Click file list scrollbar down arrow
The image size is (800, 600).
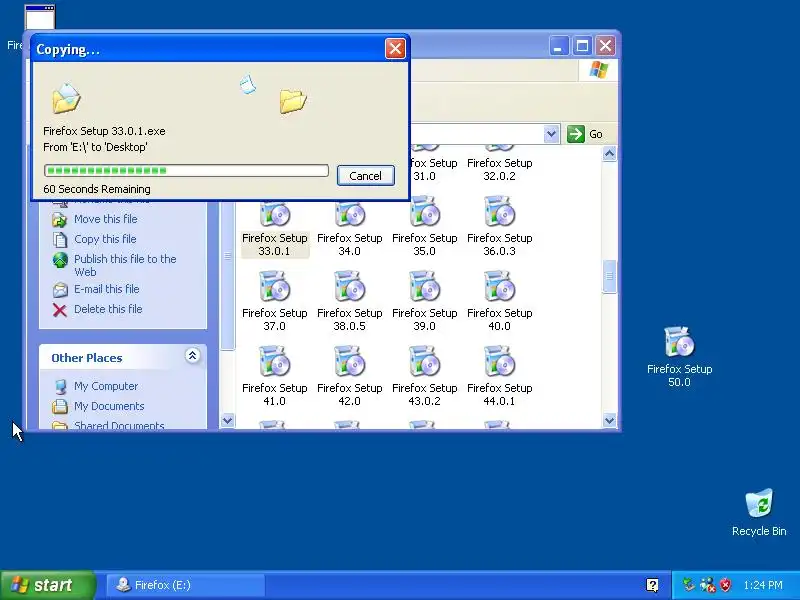609,420
